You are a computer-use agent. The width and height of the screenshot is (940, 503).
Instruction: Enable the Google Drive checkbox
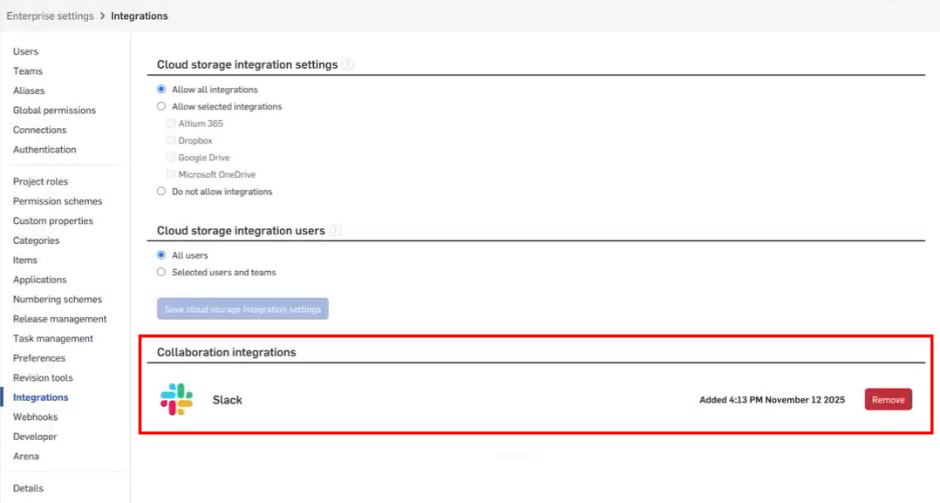tap(171, 157)
